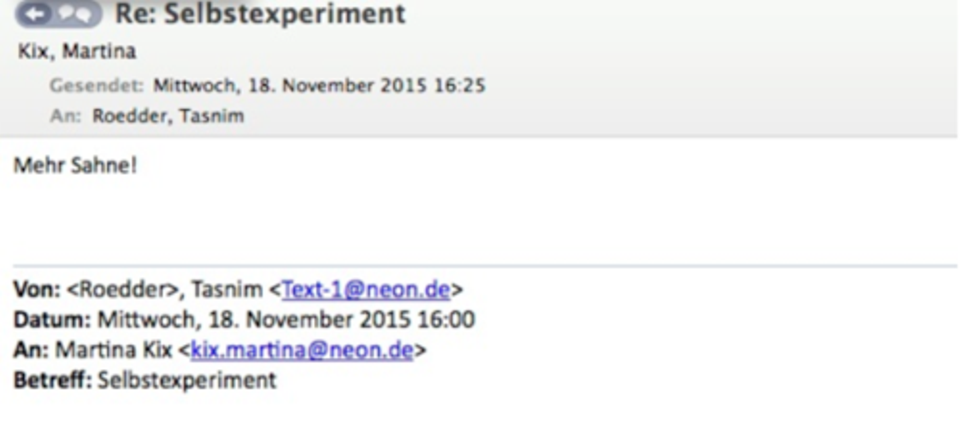Click the quoted Martina Kix recipient name
The width and height of the screenshot is (960, 424).
114,350
